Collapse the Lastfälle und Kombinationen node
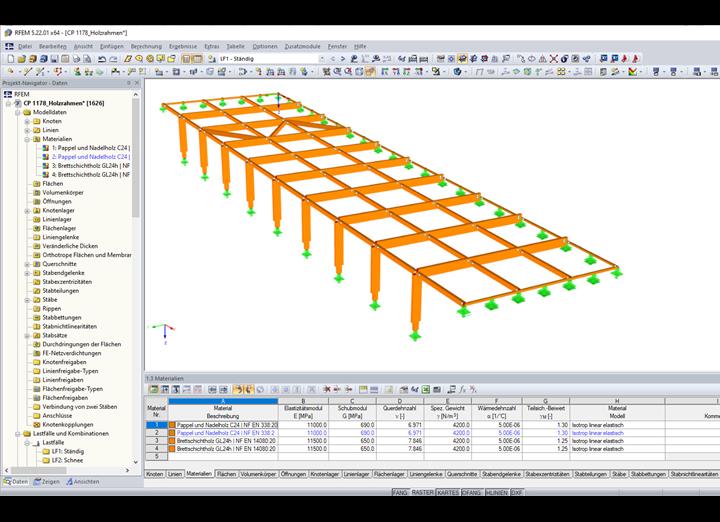Image resolution: width=720 pixels, height=522 pixels. tap(18, 433)
